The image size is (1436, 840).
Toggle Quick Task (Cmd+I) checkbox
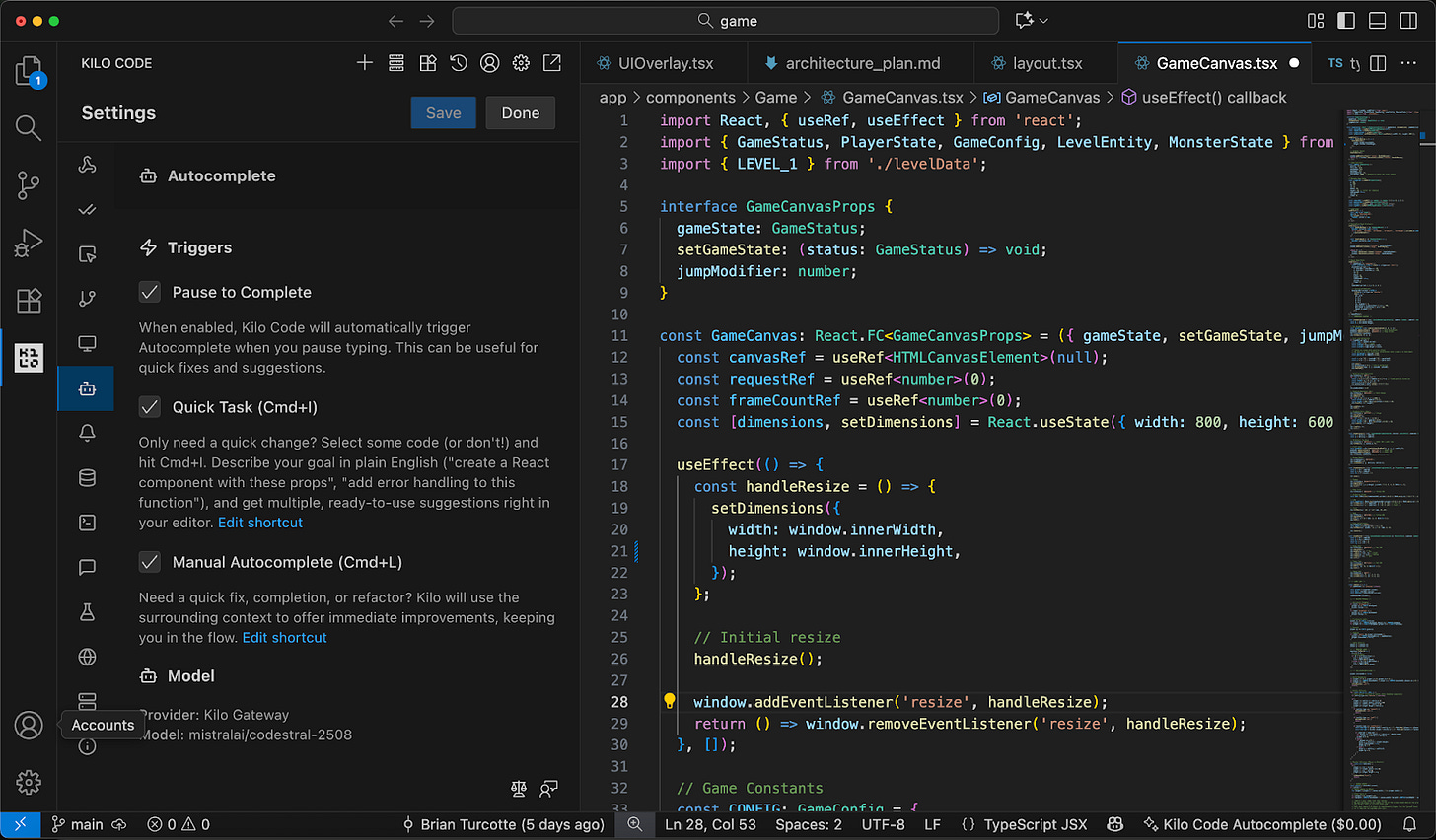click(x=150, y=407)
